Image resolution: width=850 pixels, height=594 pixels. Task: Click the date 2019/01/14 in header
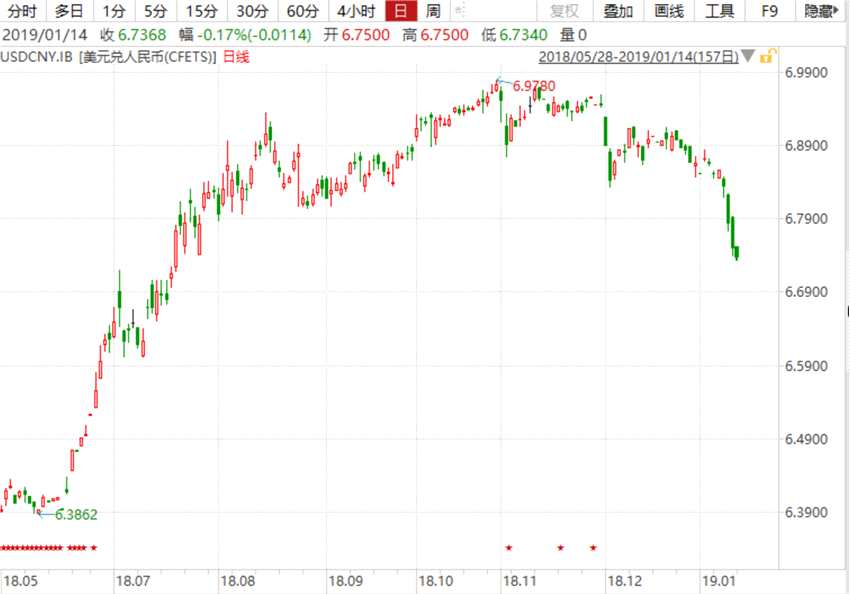44,35
